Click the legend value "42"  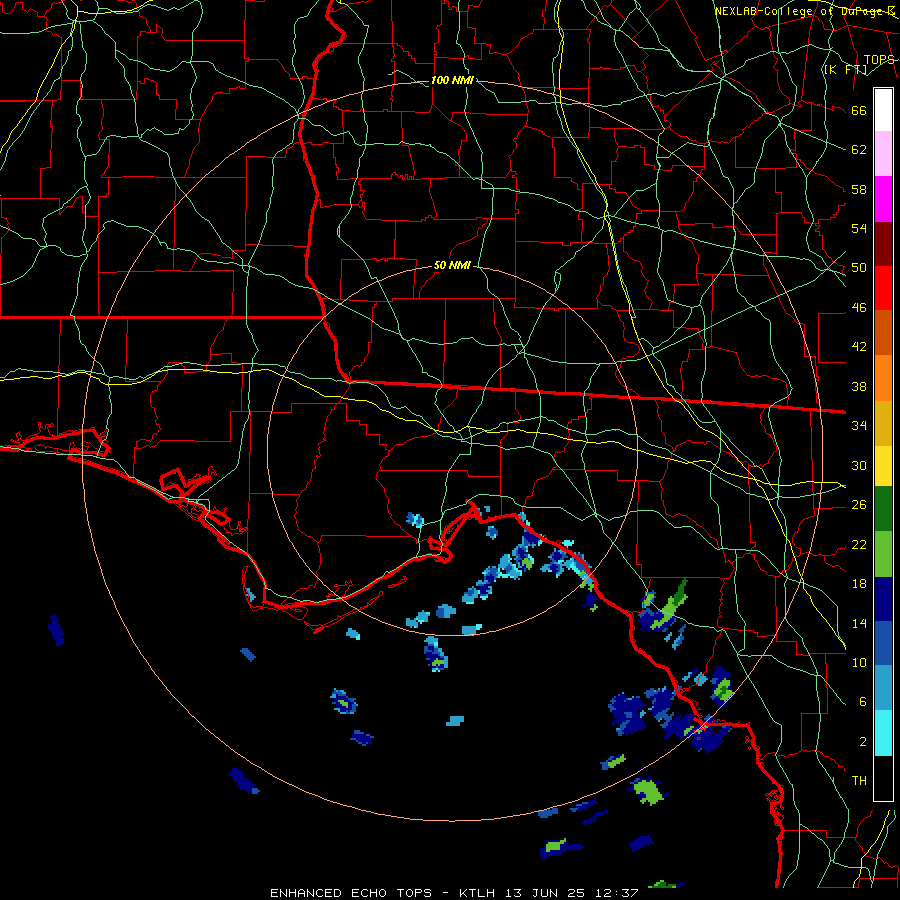859,346
